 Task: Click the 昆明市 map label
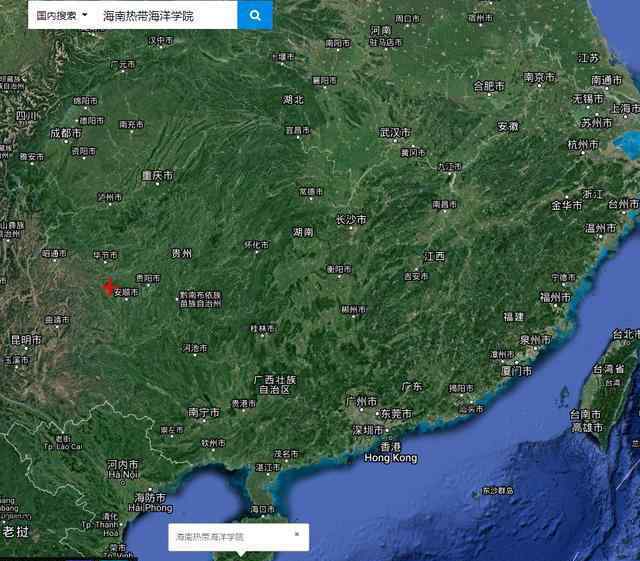pos(26,340)
